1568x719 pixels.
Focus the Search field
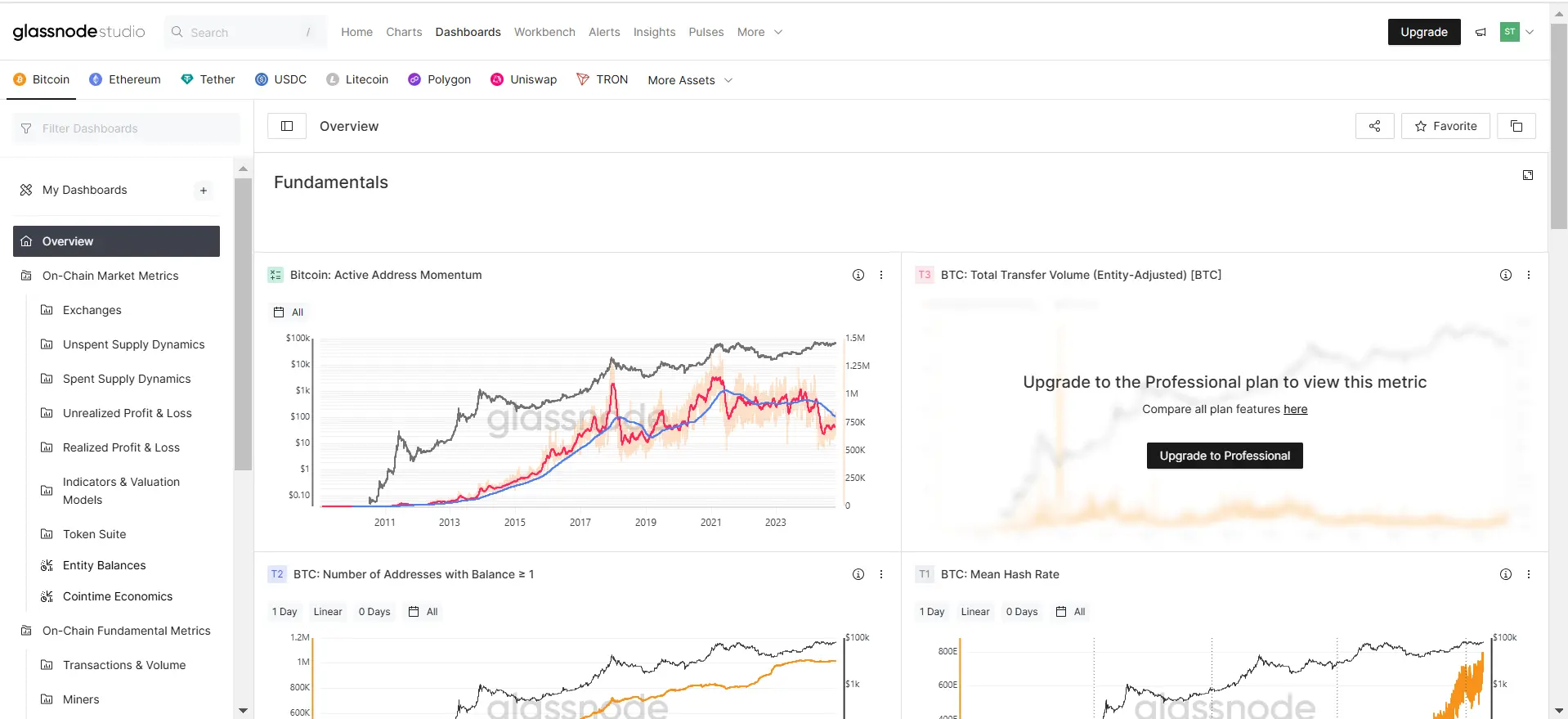[245, 32]
